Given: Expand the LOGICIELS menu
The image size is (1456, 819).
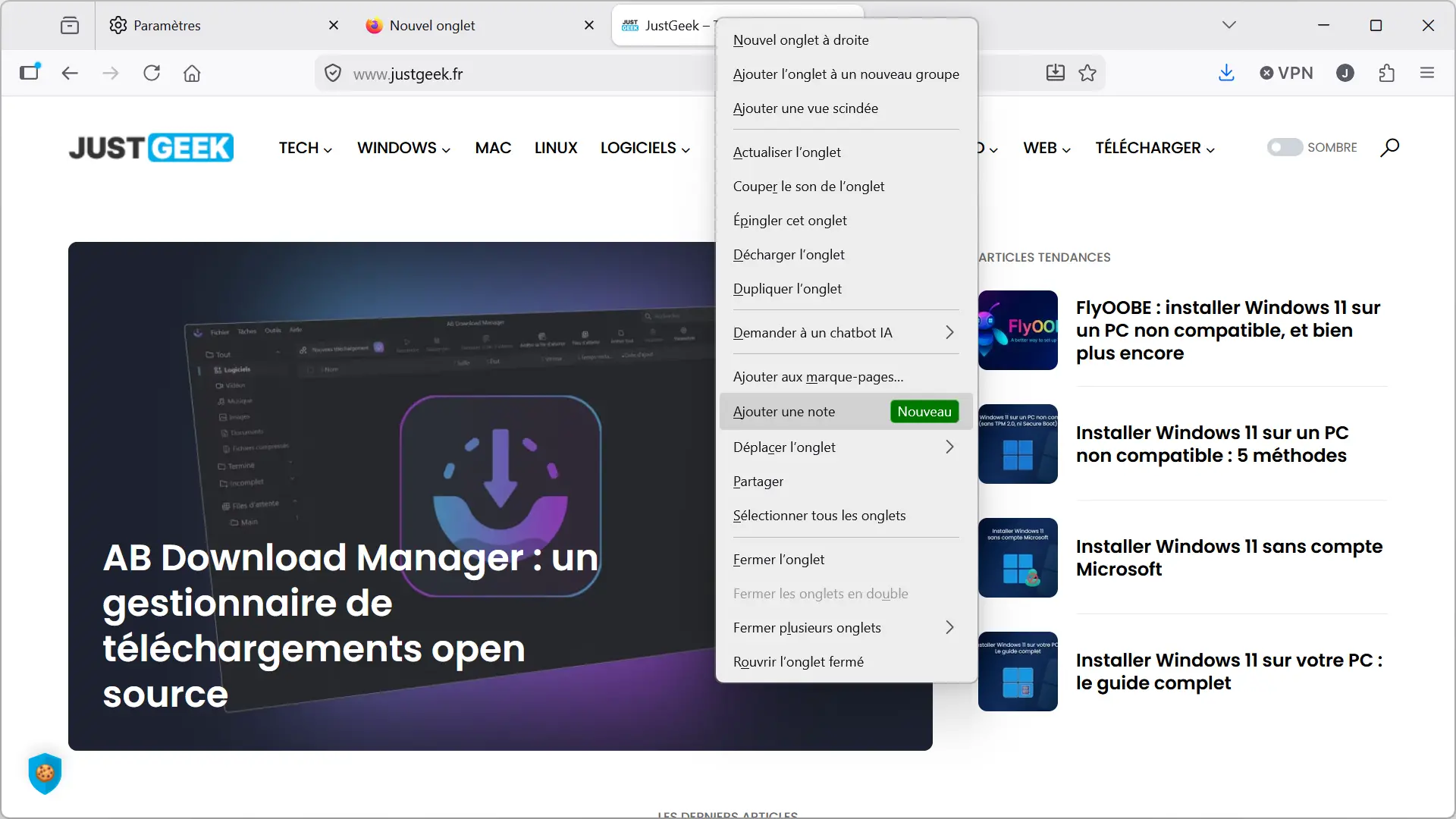Looking at the screenshot, I should (x=645, y=148).
